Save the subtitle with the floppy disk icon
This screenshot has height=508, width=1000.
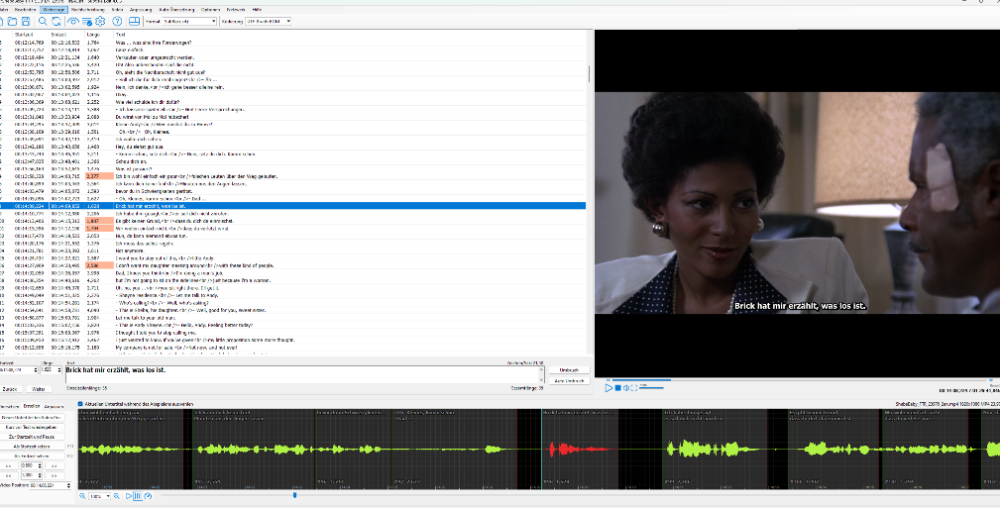tap(26, 21)
